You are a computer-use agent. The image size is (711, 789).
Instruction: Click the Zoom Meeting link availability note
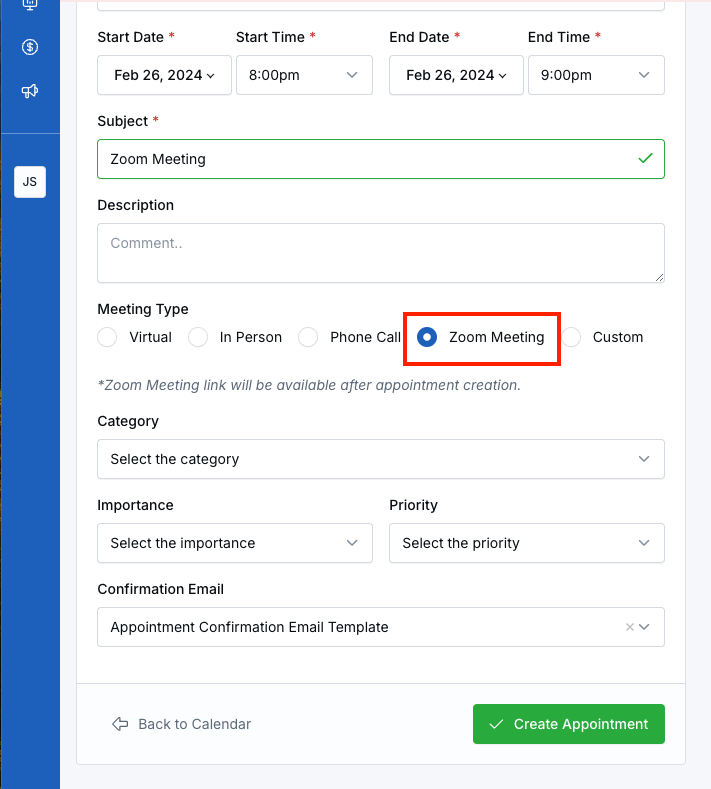point(309,385)
